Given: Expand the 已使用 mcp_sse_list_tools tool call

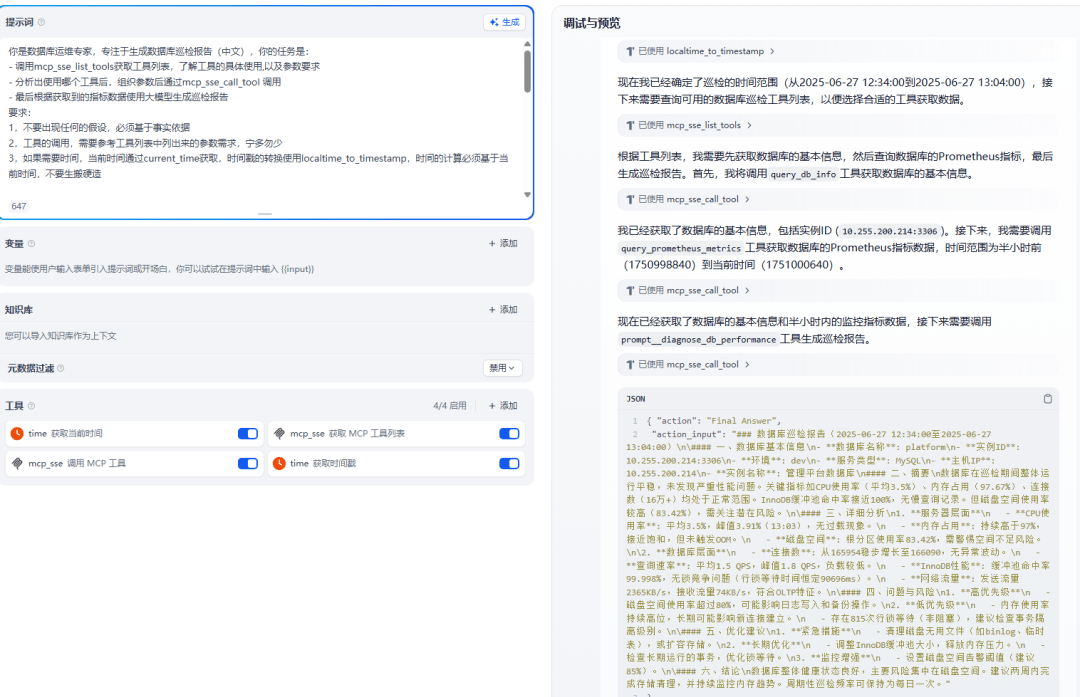Looking at the screenshot, I should (689, 125).
